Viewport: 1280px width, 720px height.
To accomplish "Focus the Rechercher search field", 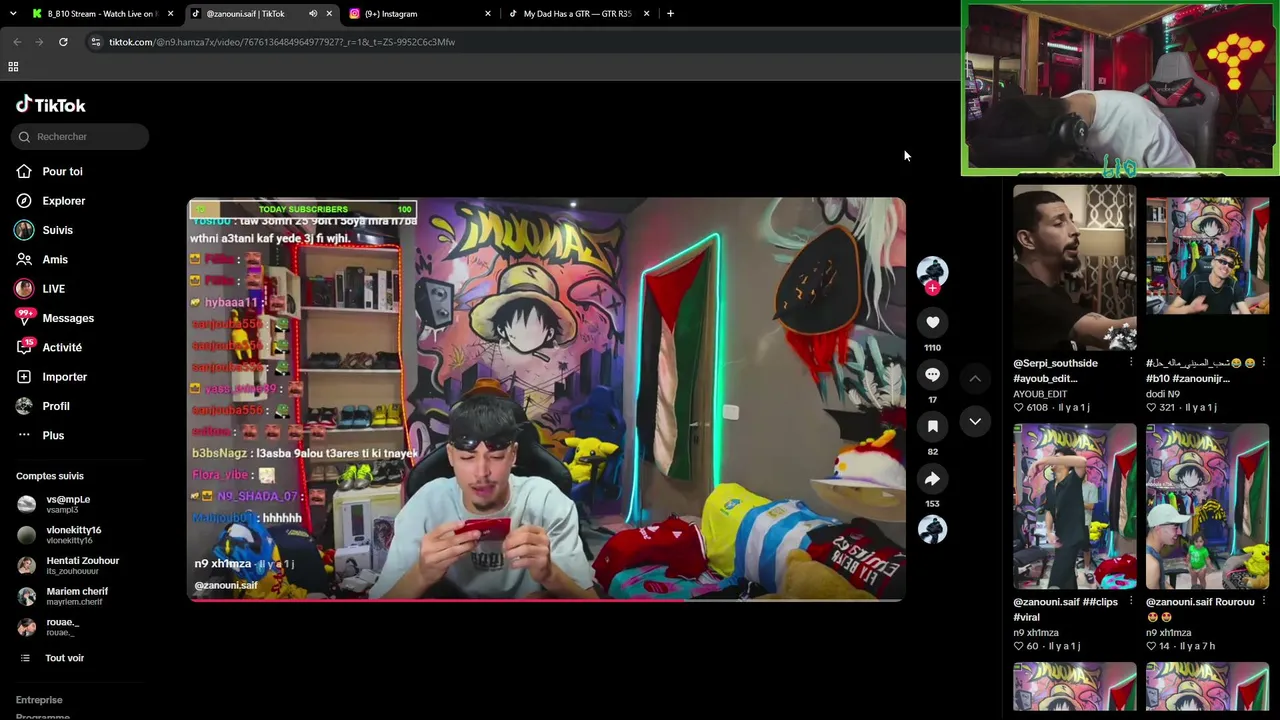I will coord(80,137).
